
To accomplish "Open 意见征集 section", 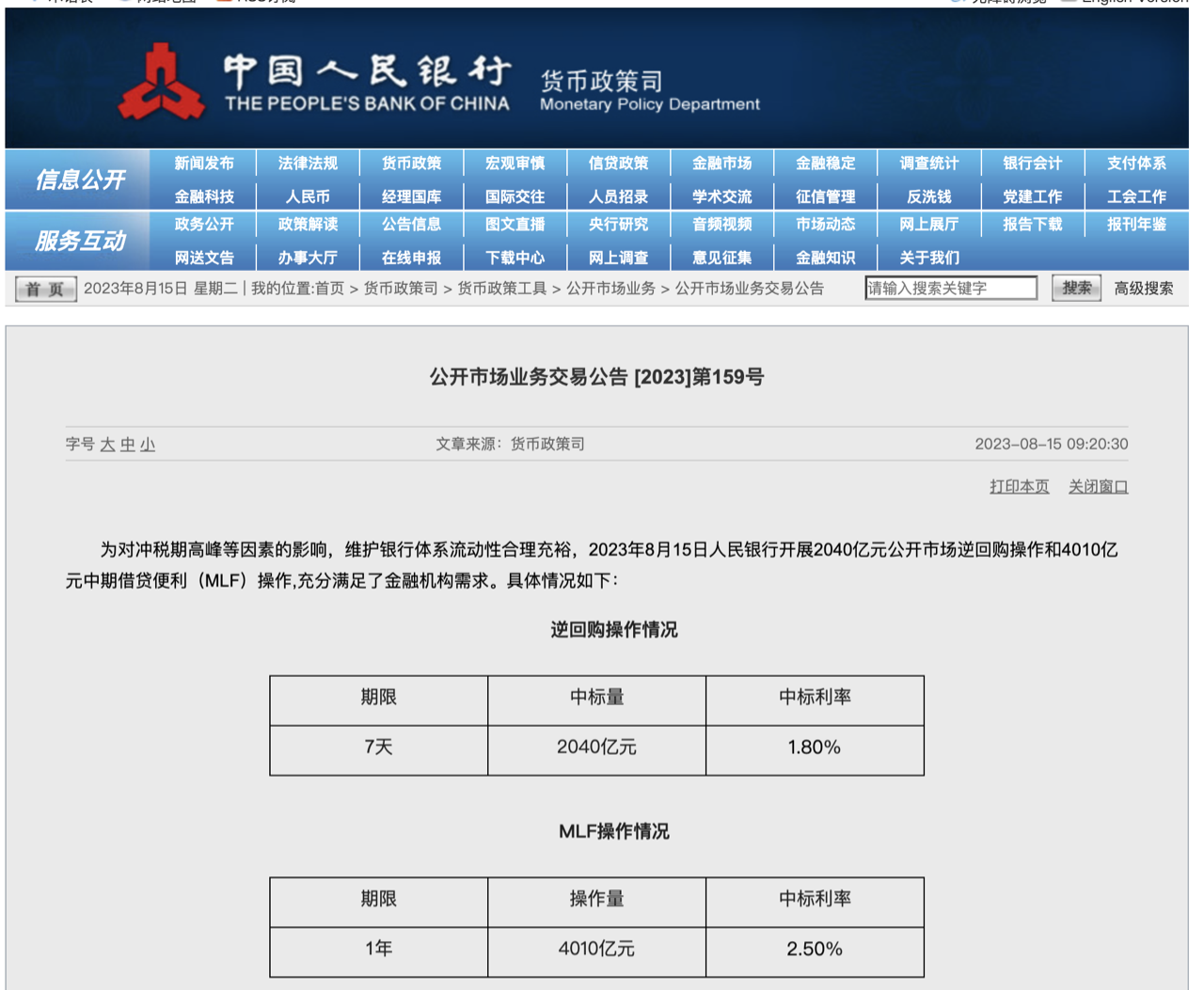I will [721, 258].
